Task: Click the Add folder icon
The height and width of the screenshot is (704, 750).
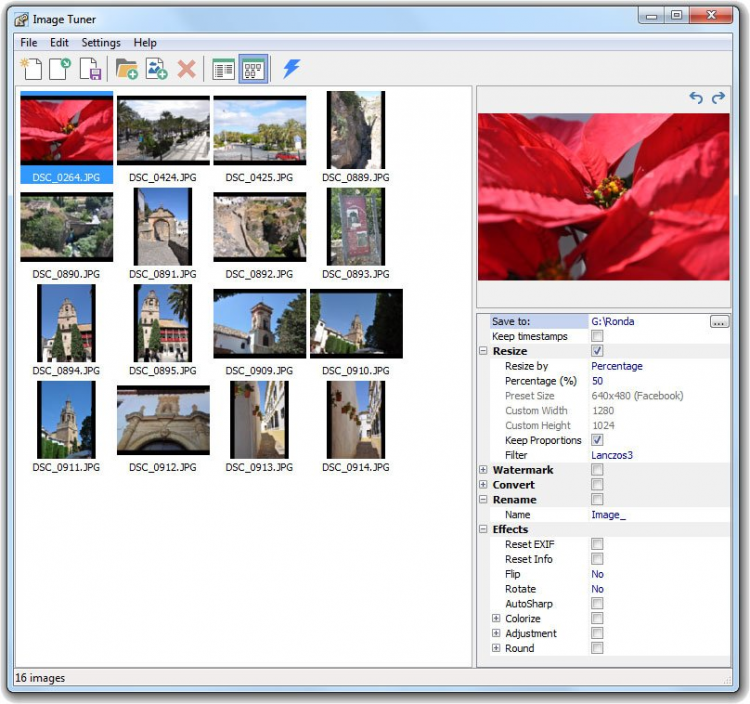Action: tap(127, 69)
